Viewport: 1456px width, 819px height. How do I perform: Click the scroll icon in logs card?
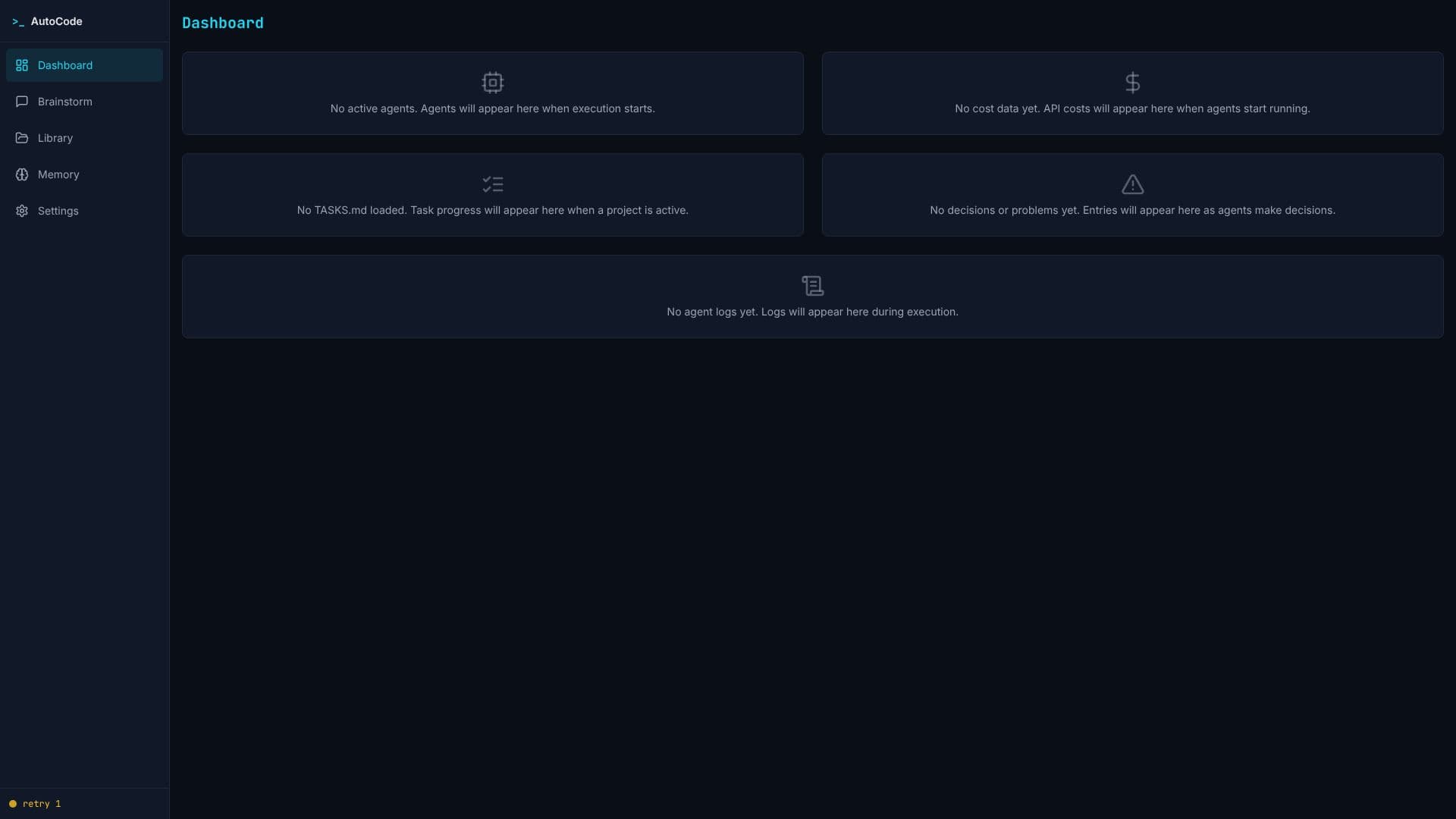[x=813, y=286]
